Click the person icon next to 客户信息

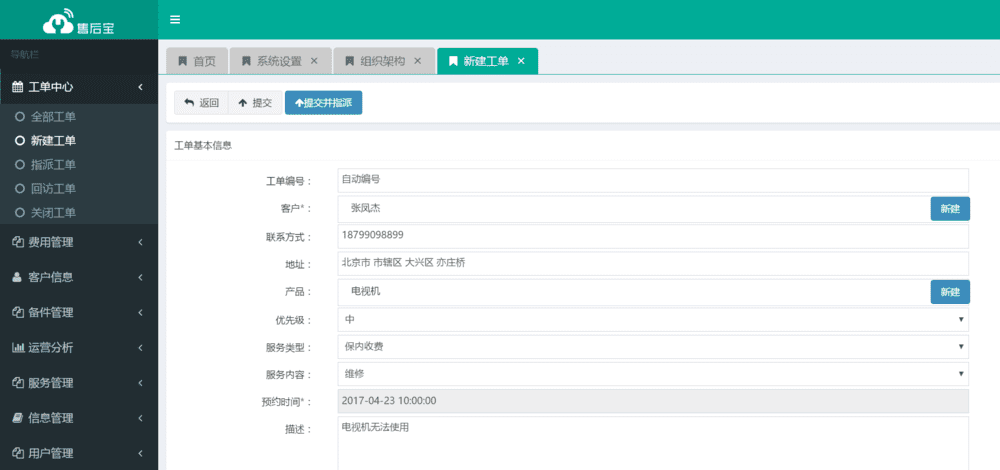18,277
